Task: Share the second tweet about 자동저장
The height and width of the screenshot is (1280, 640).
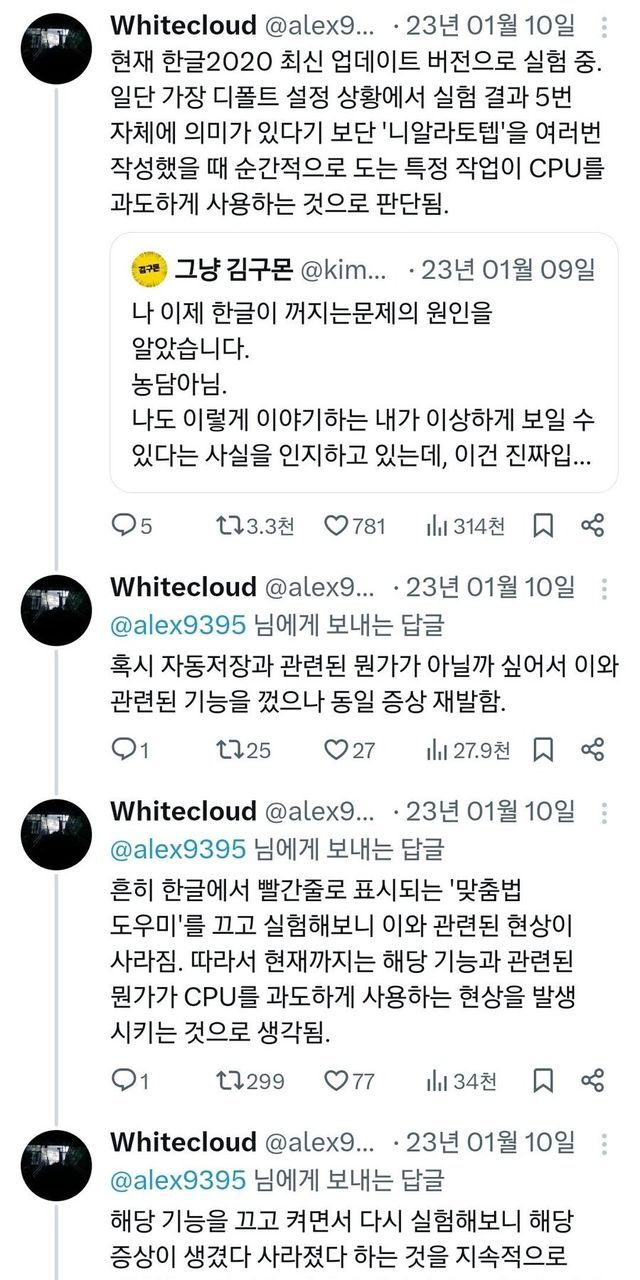Action: click(592, 749)
